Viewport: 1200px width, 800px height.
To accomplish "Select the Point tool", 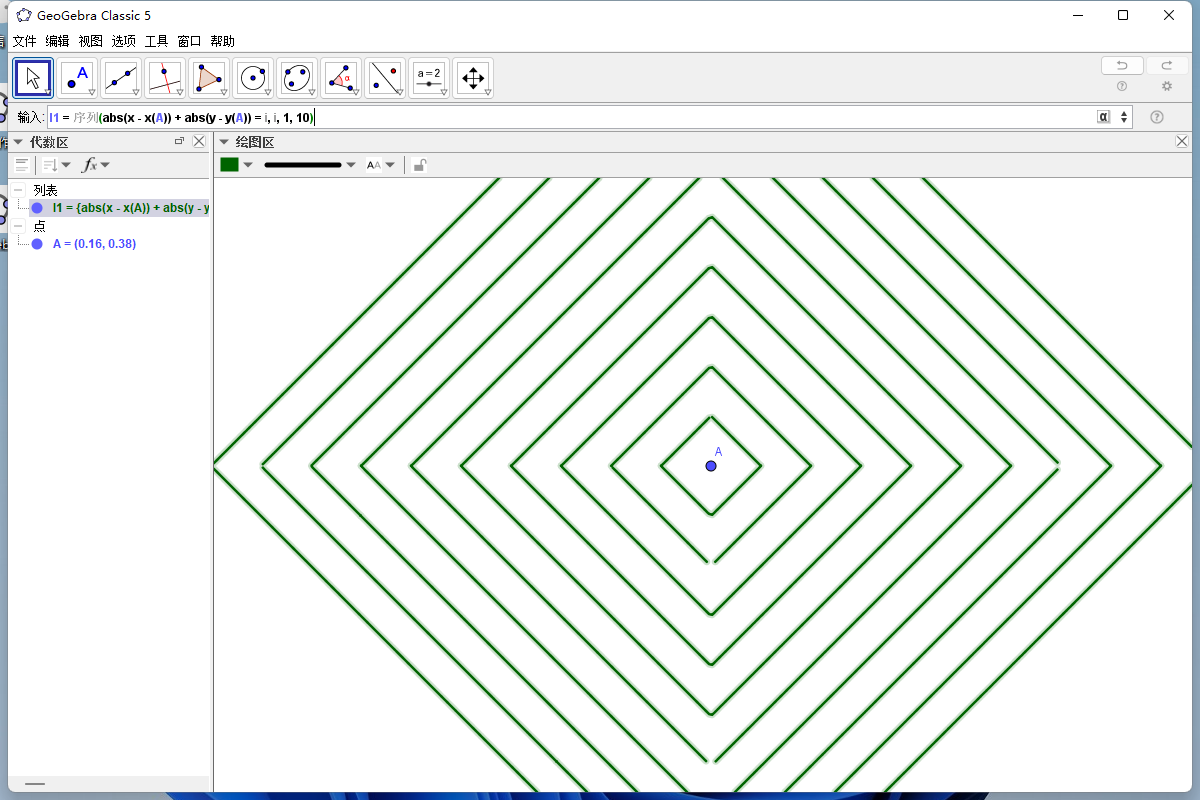I will coord(77,77).
